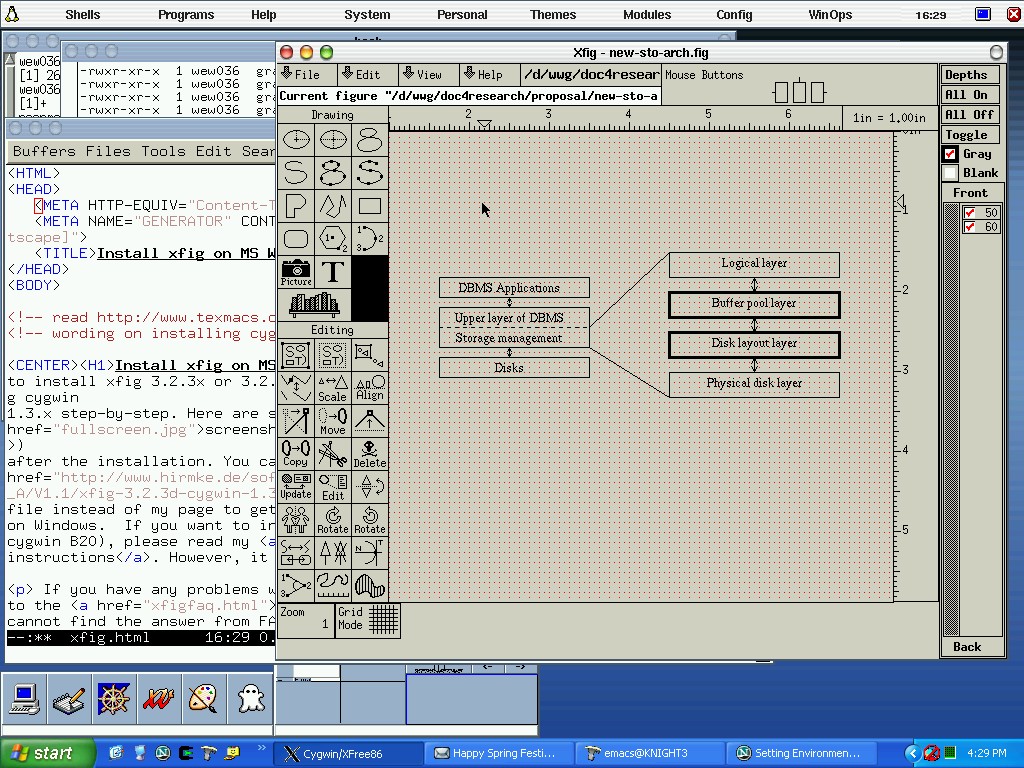The width and height of the screenshot is (1024, 768).
Task: Select the Align objects tool
Action: (369, 387)
